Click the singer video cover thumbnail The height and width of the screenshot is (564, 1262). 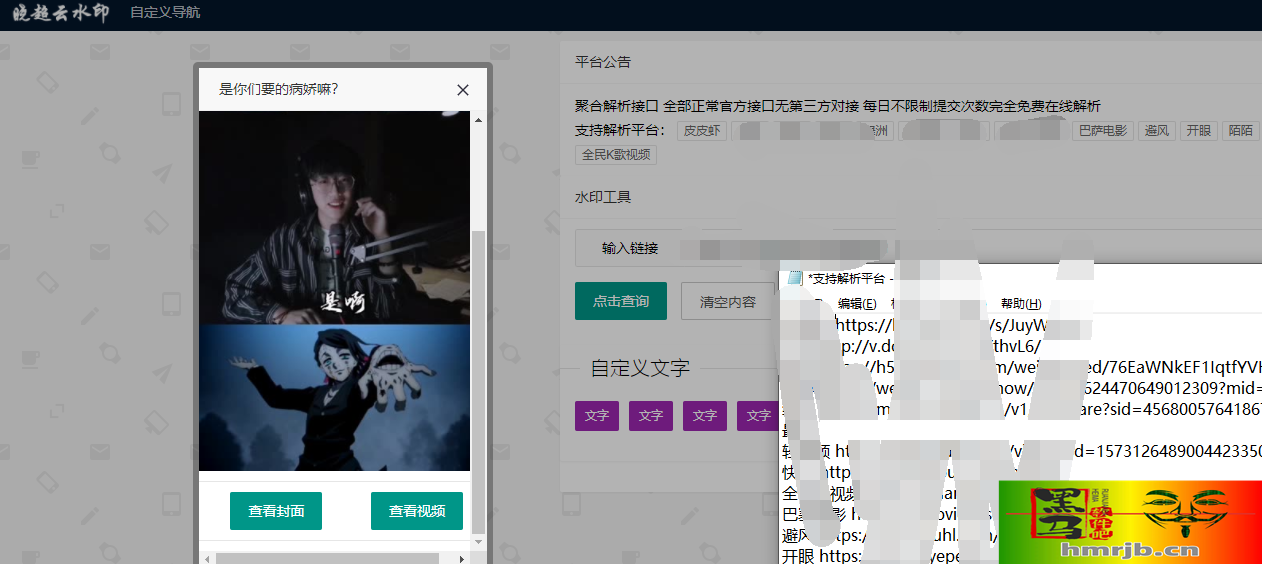coord(334,218)
